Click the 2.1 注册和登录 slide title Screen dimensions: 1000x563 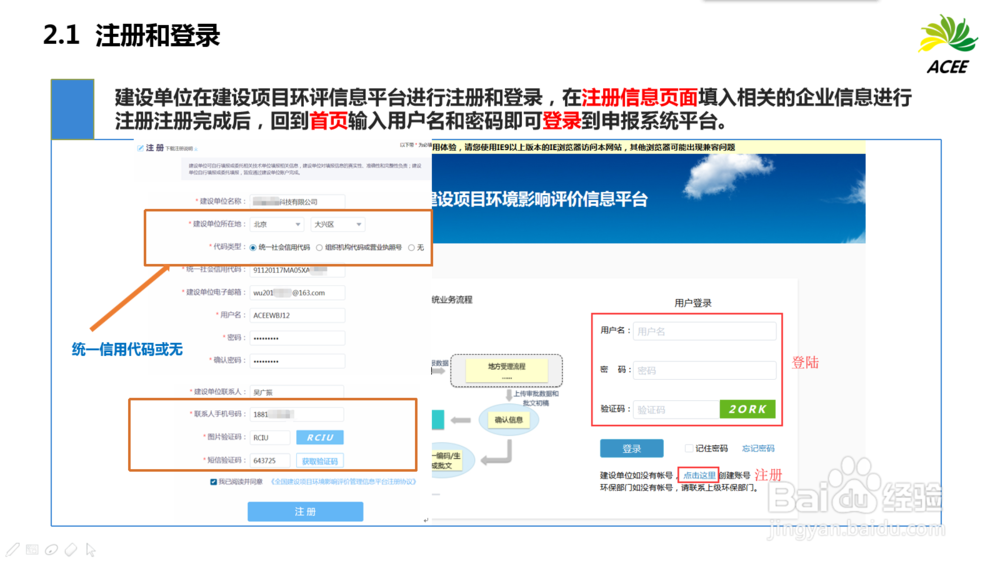(x=131, y=35)
